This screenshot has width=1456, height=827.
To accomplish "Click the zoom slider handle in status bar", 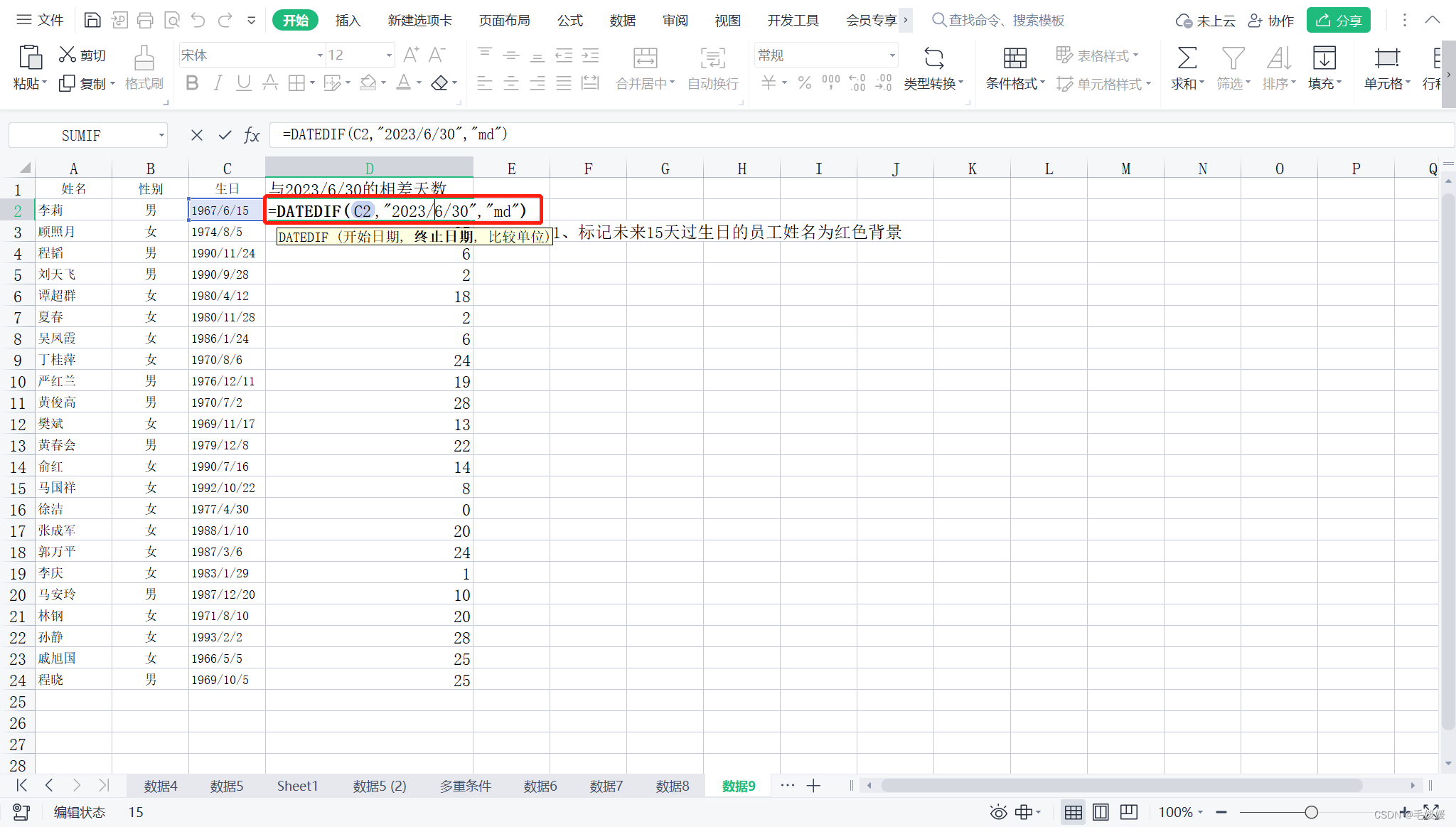I will (x=1311, y=812).
